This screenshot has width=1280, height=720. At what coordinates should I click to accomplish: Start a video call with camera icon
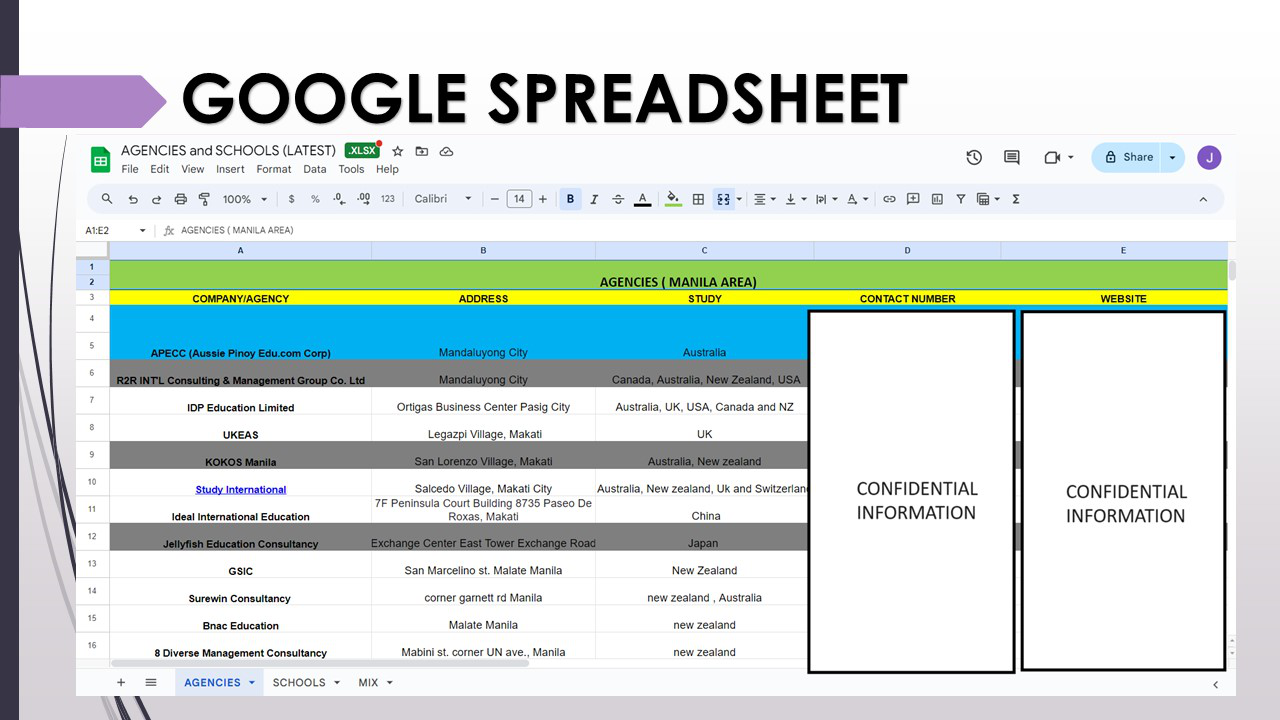tap(1052, 157)
